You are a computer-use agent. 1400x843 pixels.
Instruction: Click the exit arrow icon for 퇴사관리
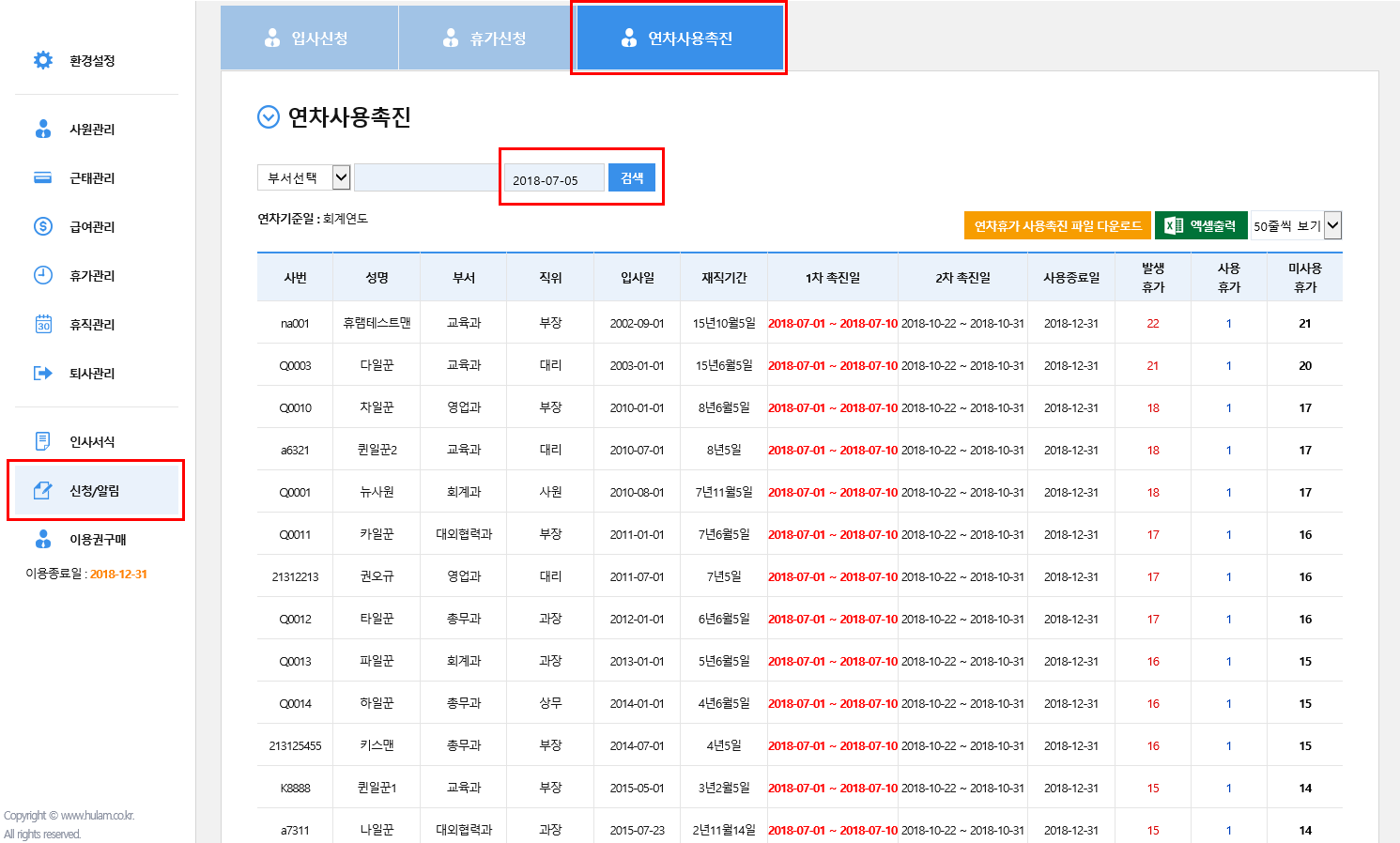(43, 373)
